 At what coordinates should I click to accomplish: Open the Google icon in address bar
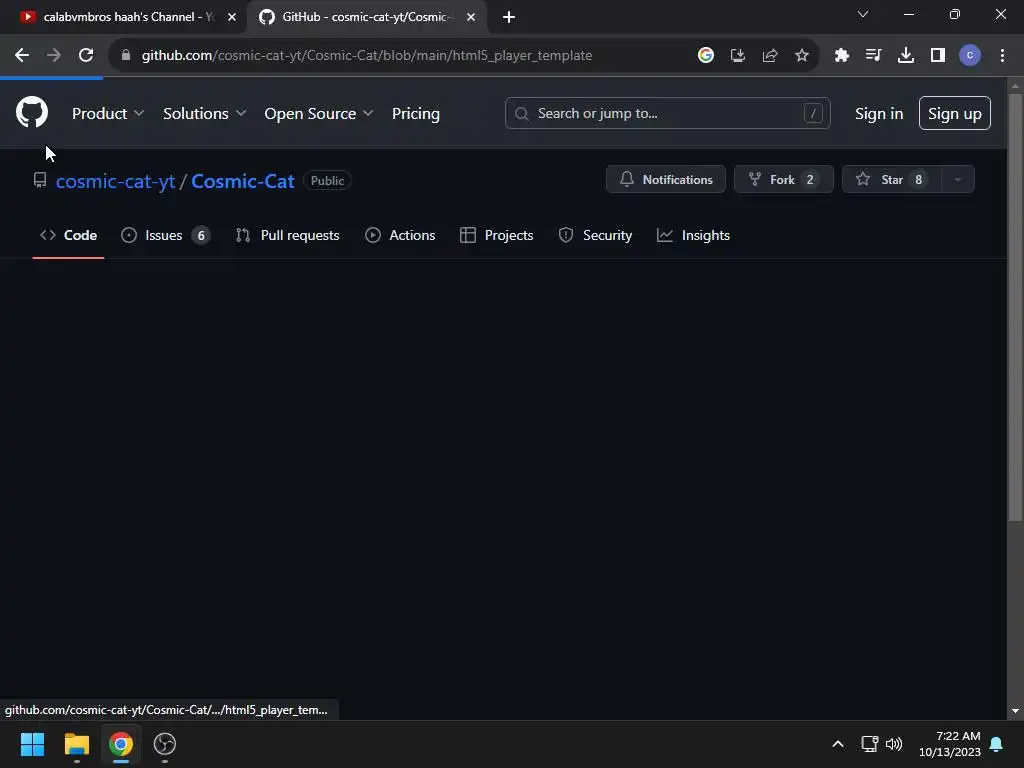(705, 56)
